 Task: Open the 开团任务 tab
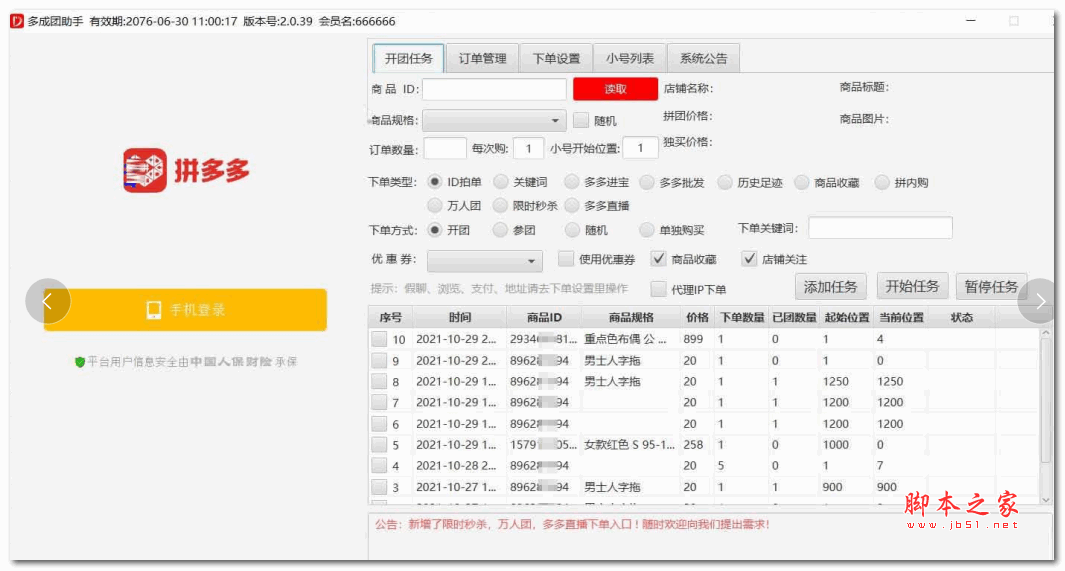point(408,58)
